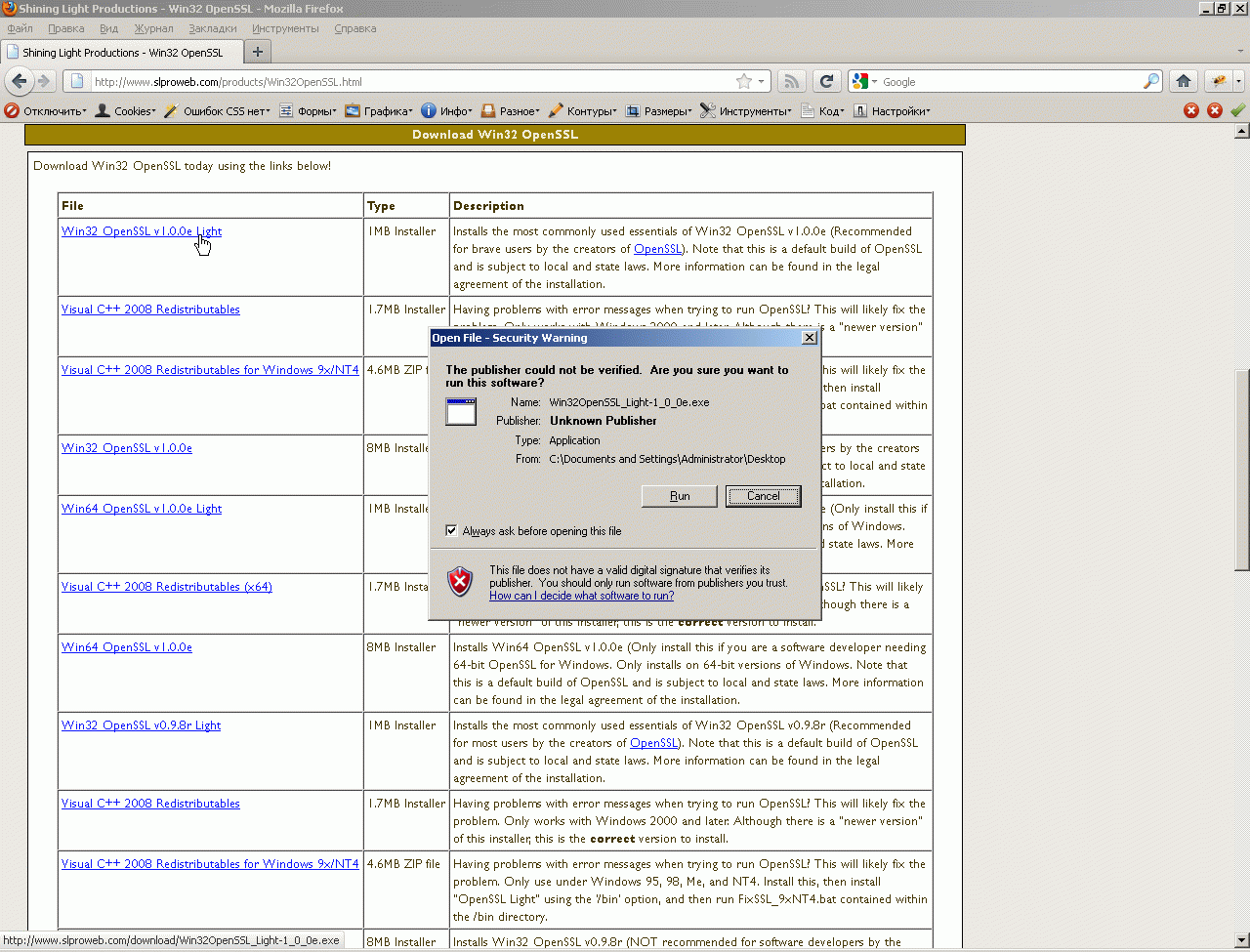Click the Win32 OpenSSL v0.9.8r Light link
The height and width of the screenshot is (952, 1250).
point(142,725)
